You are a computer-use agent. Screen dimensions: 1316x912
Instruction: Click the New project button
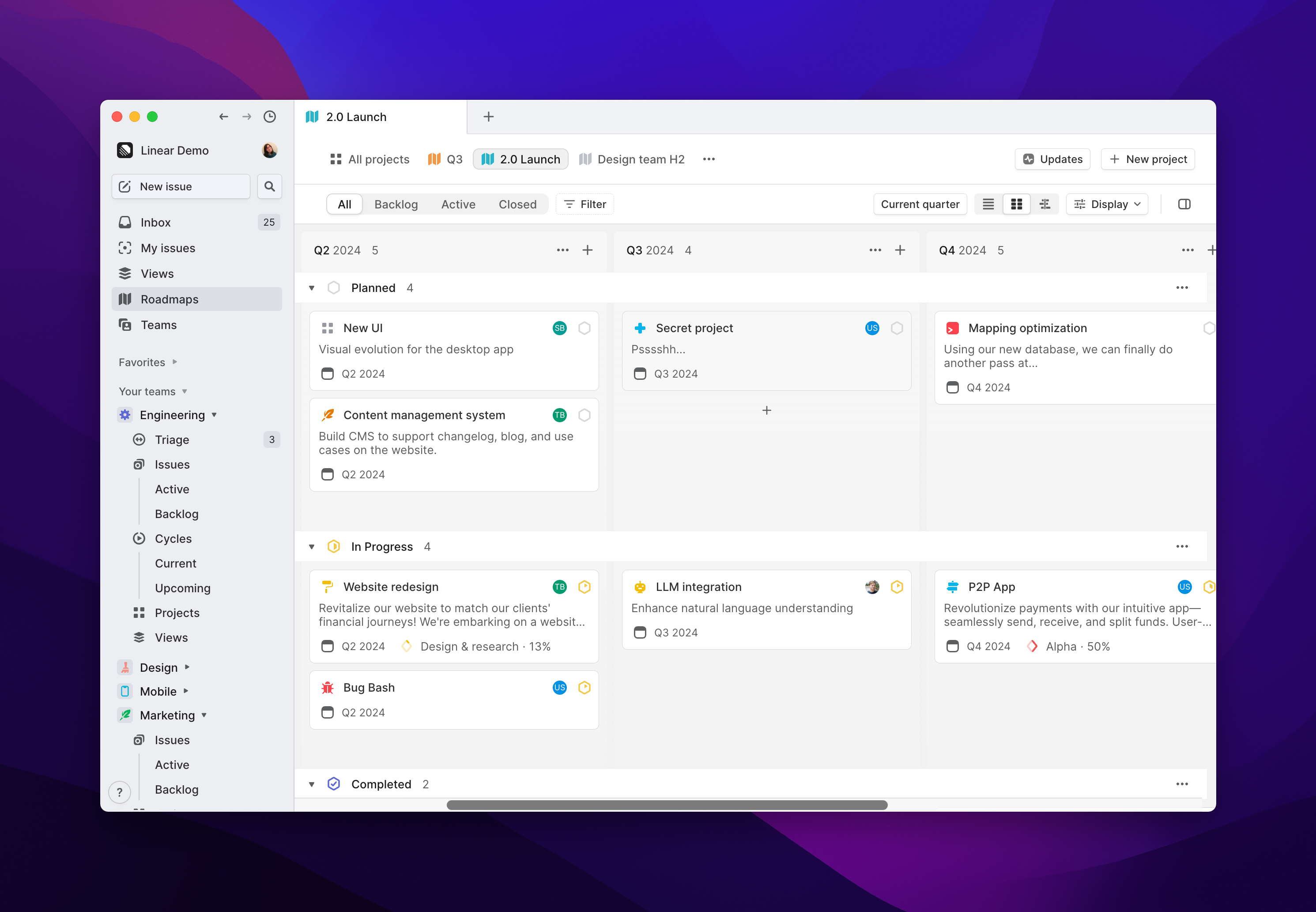(x=1147, y=159)
